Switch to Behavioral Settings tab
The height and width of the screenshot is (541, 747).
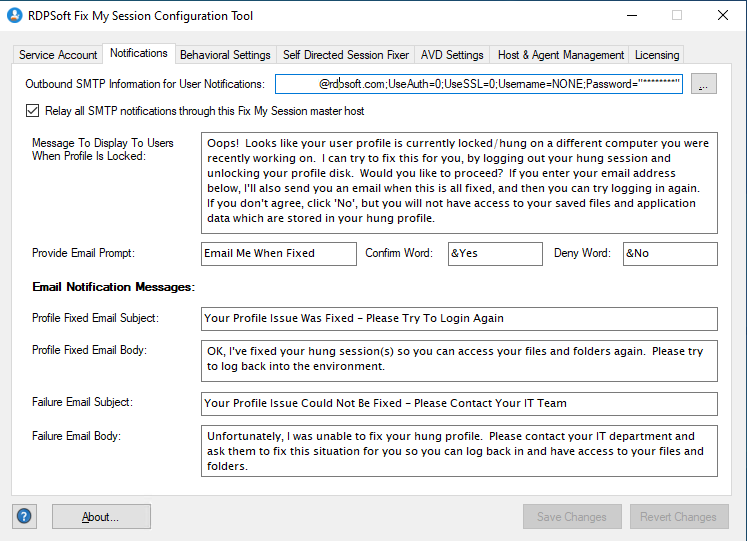point(225,55)
